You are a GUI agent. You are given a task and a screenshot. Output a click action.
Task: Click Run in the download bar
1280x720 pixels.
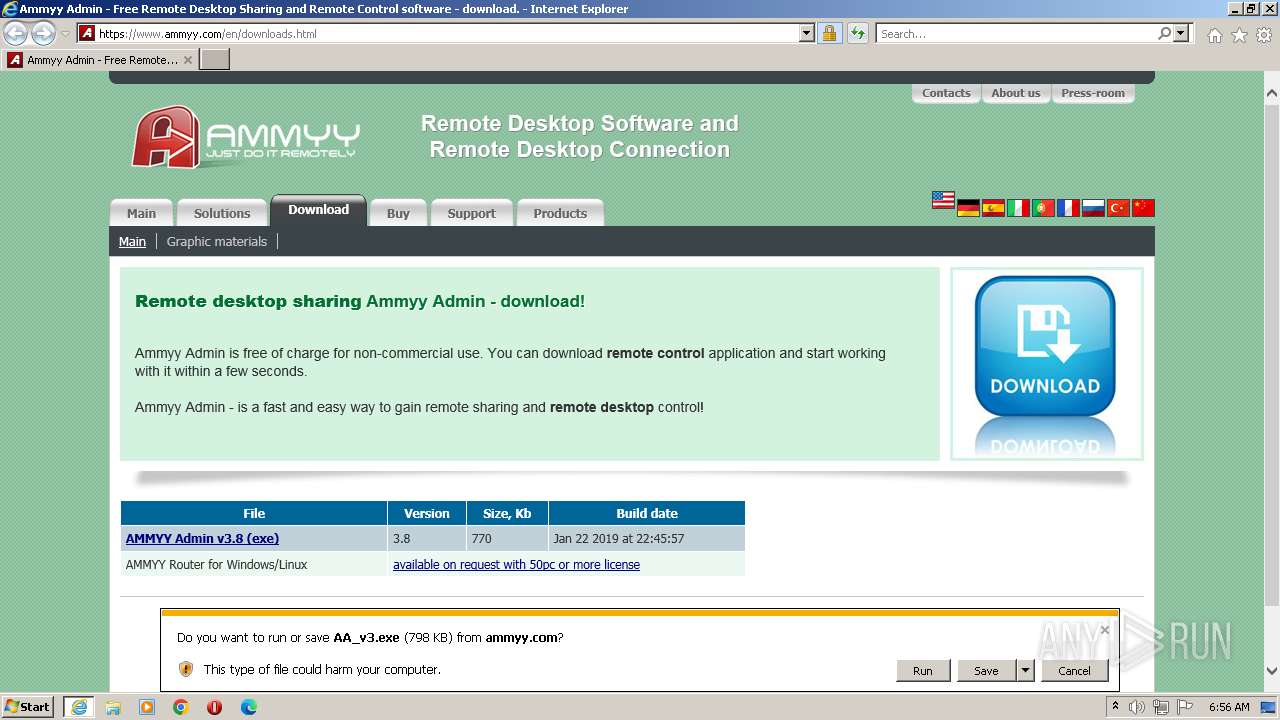pos(923,671)
